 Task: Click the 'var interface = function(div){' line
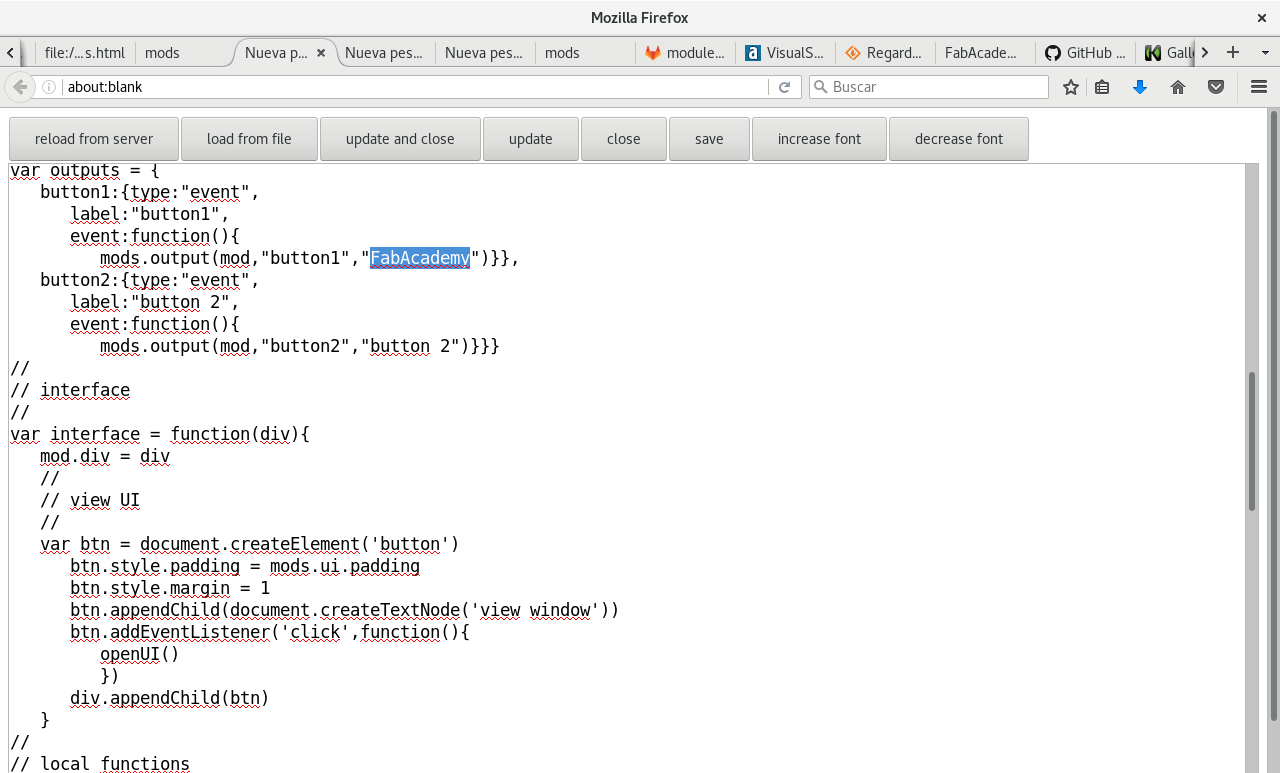click(x=160, y=434)
